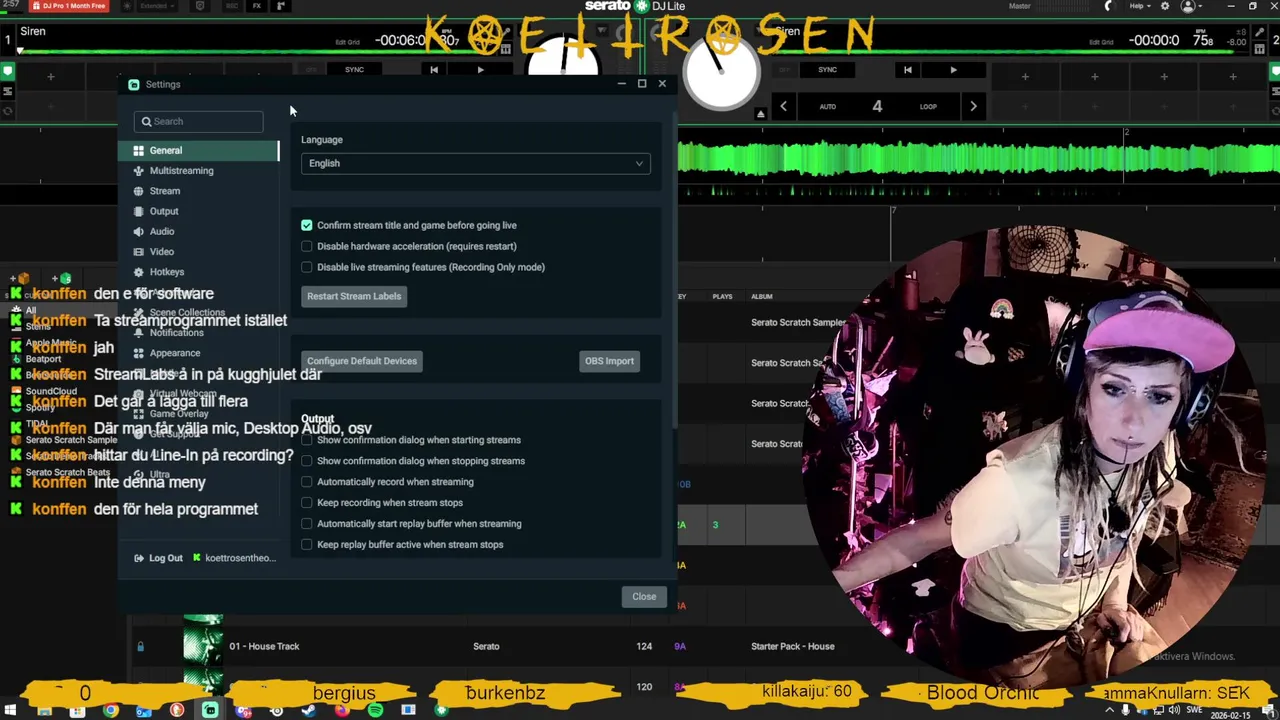
Task: Open the Output settings category
Action: 199,211
